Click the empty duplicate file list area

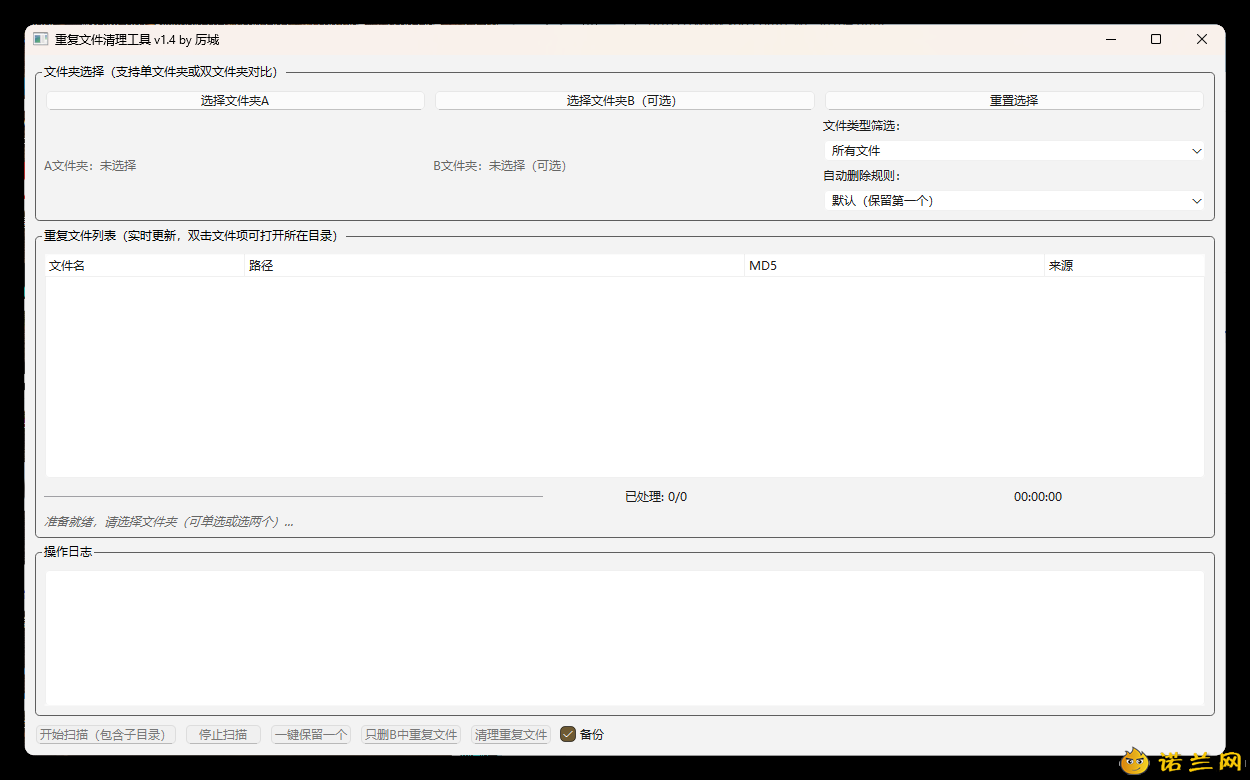[625, 377]
